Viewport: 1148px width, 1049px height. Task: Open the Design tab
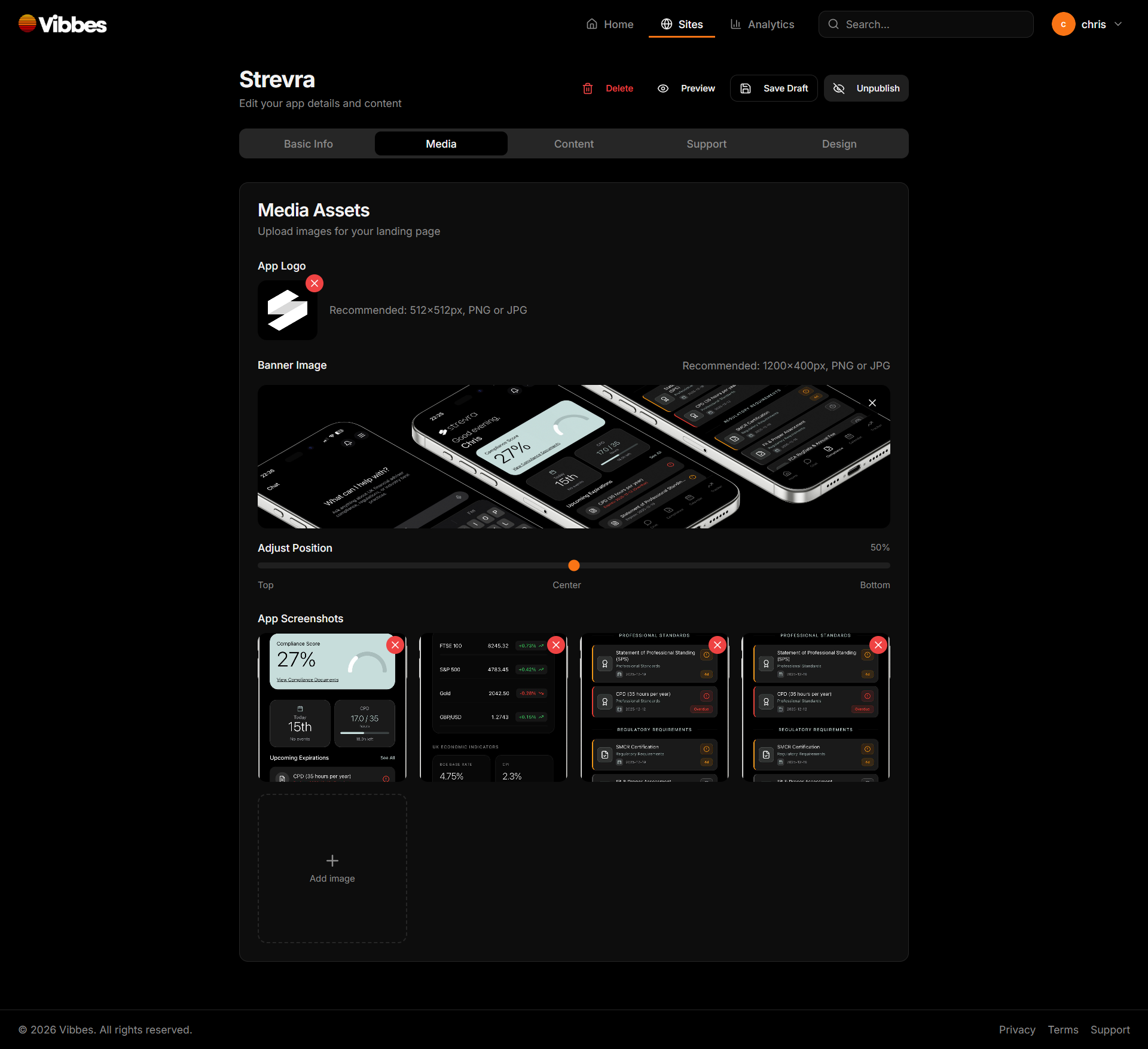(x=839, y=143)
